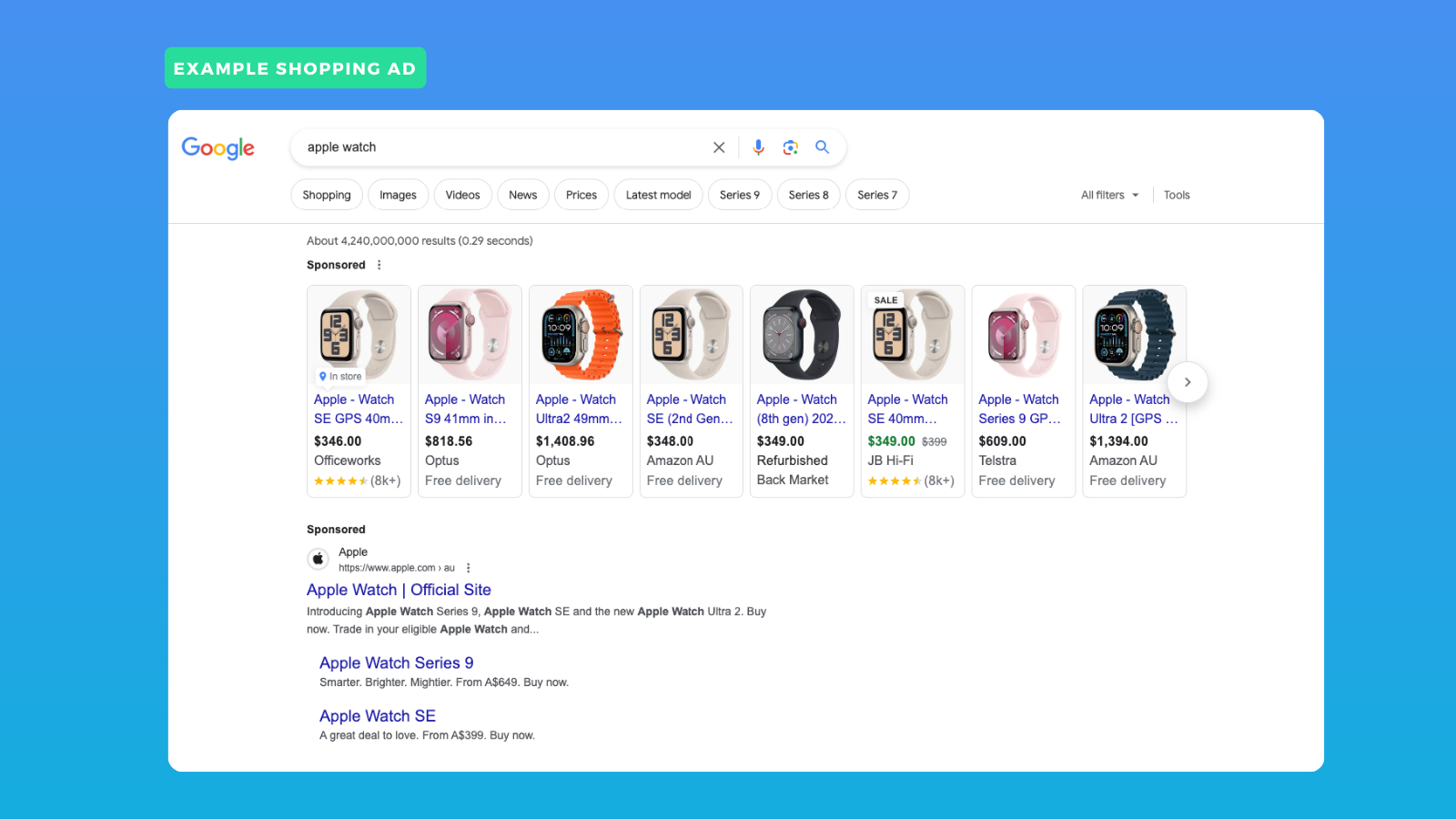Screen dimensions: 1456x819
Task: Click the In store location badge
Action: coord(340,376)
